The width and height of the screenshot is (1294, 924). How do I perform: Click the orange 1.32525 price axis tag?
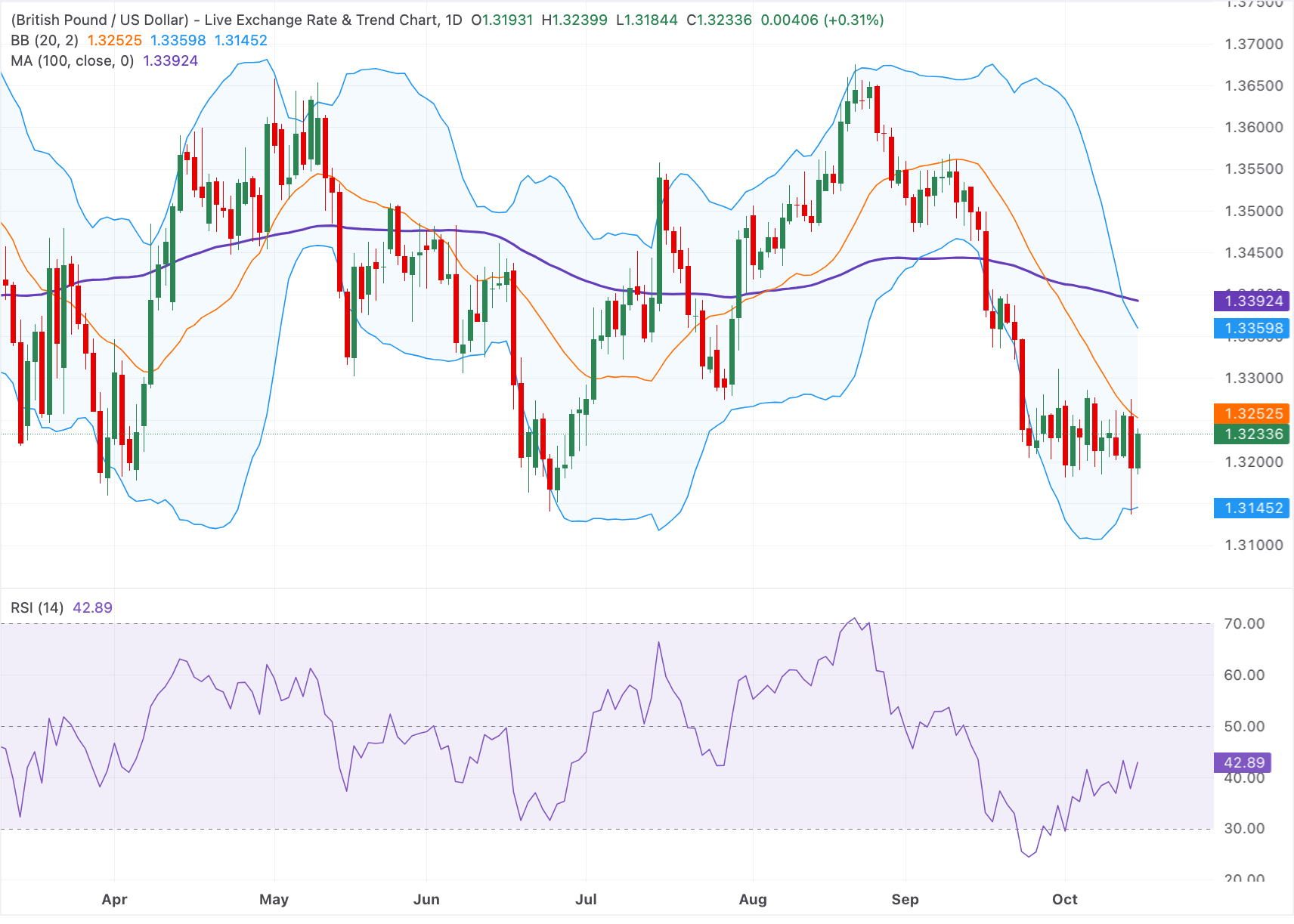(1251, 413)
